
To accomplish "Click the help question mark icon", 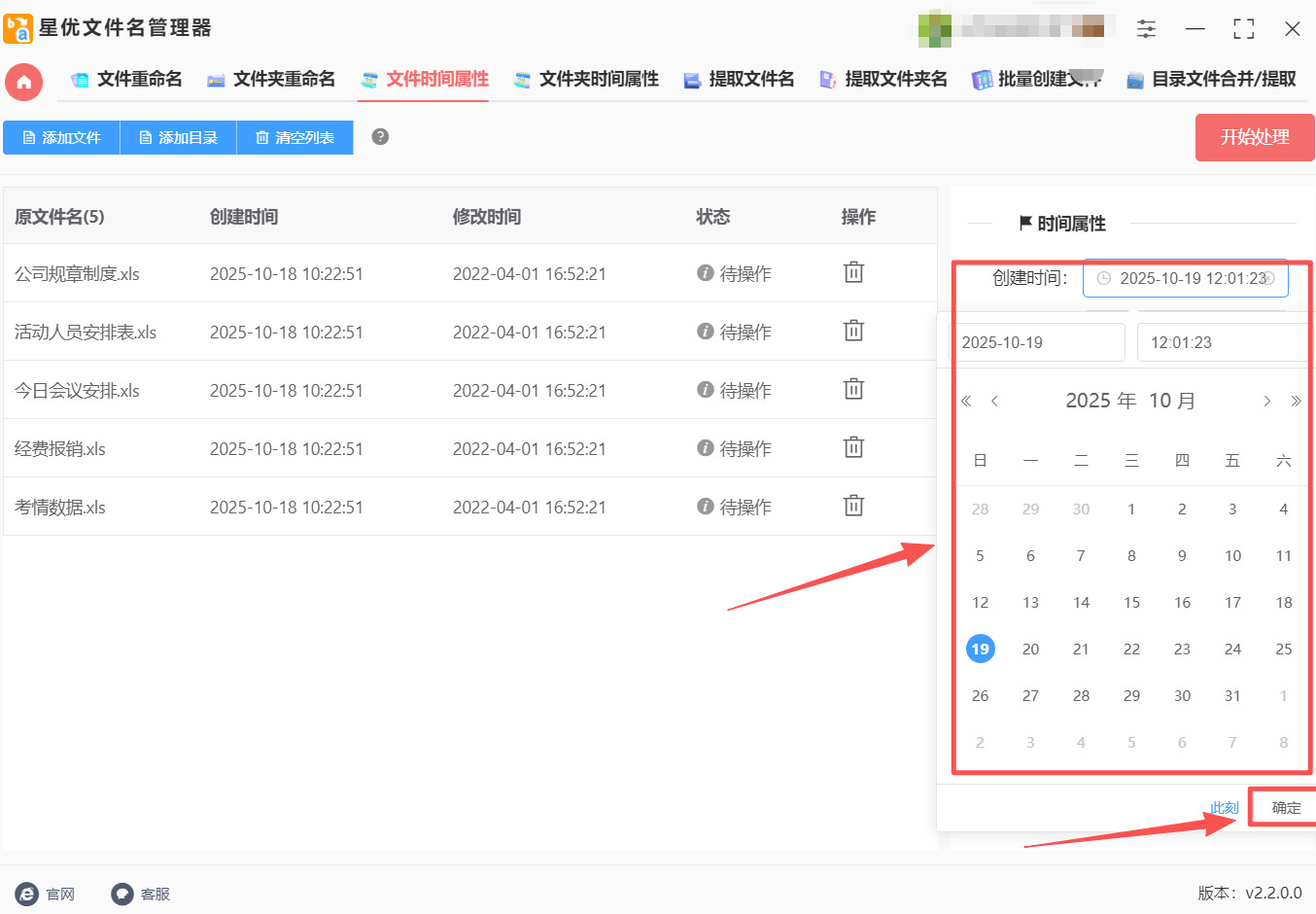I will [x=380, y=137].
